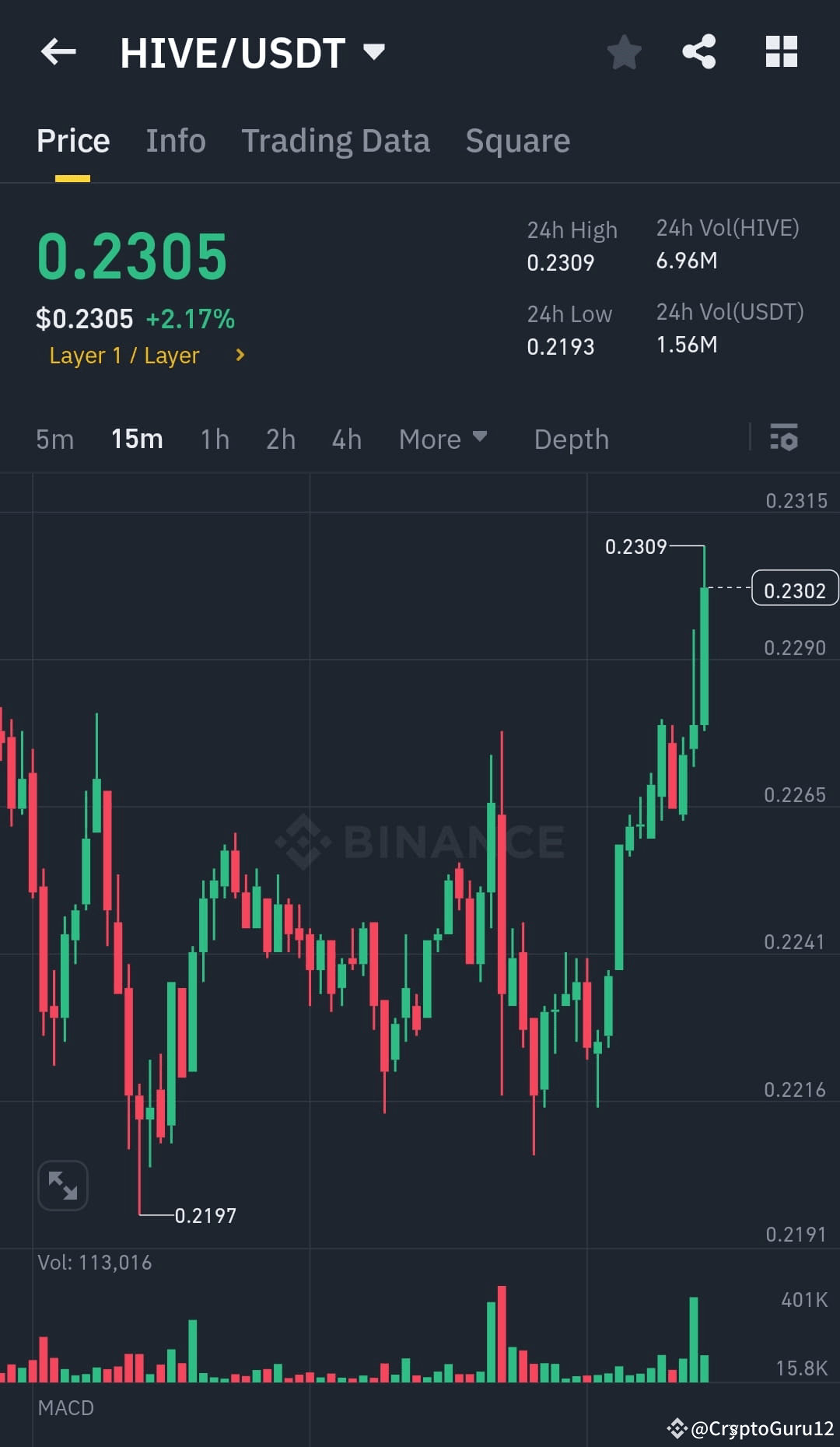840x1447 pixels.
Task: Switch chart to 5m timeframe
Action: pos(54,439)
